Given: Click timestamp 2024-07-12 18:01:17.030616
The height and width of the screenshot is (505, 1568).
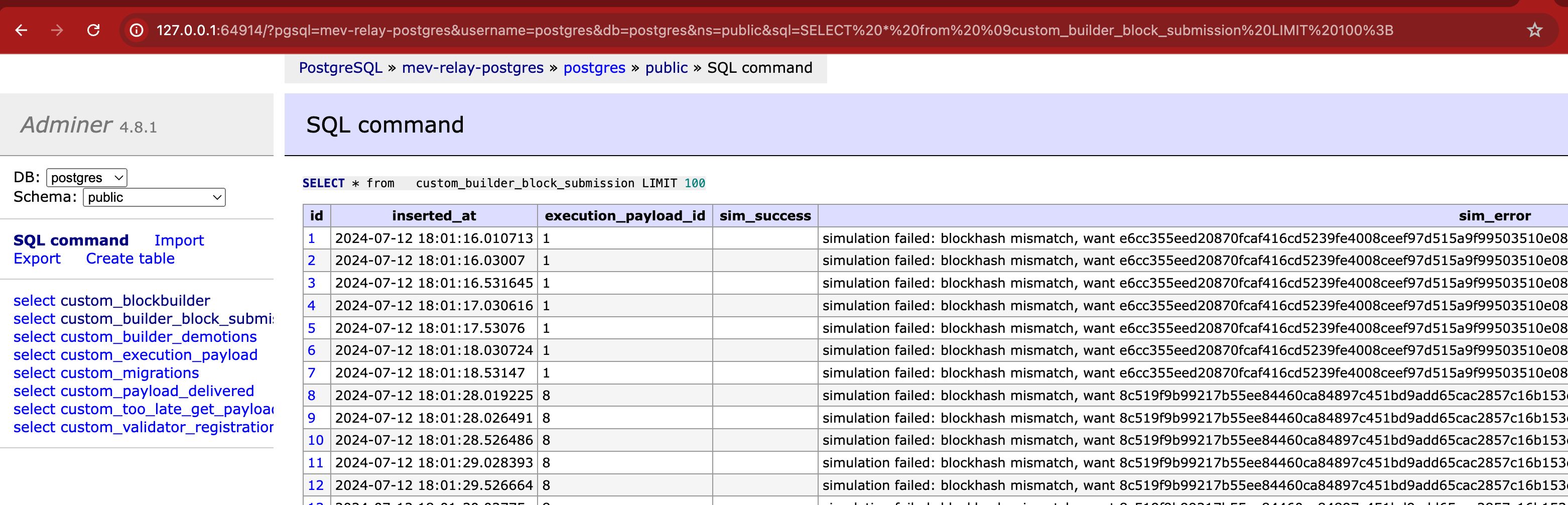Looking at the screenshot, I should [x=434, y=305].
